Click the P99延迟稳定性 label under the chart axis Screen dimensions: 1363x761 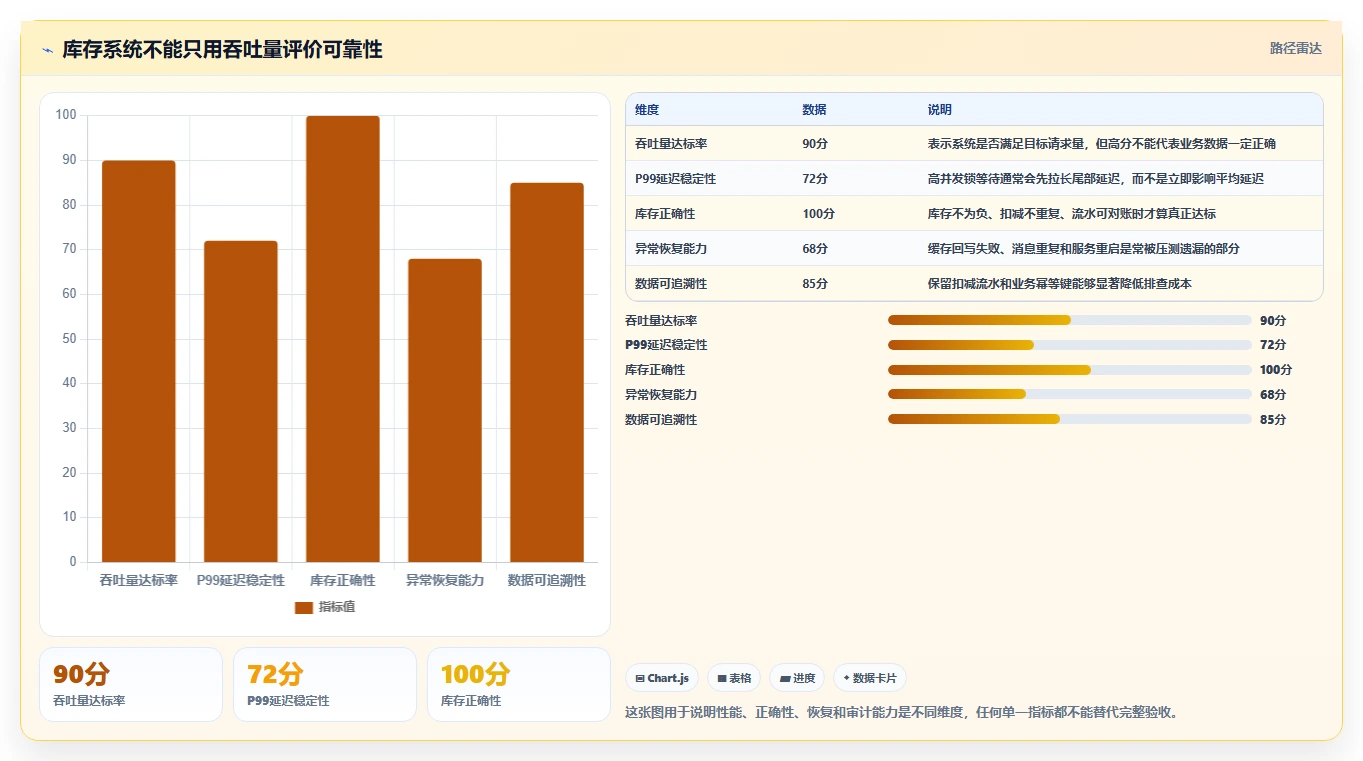tap(241, 581)
